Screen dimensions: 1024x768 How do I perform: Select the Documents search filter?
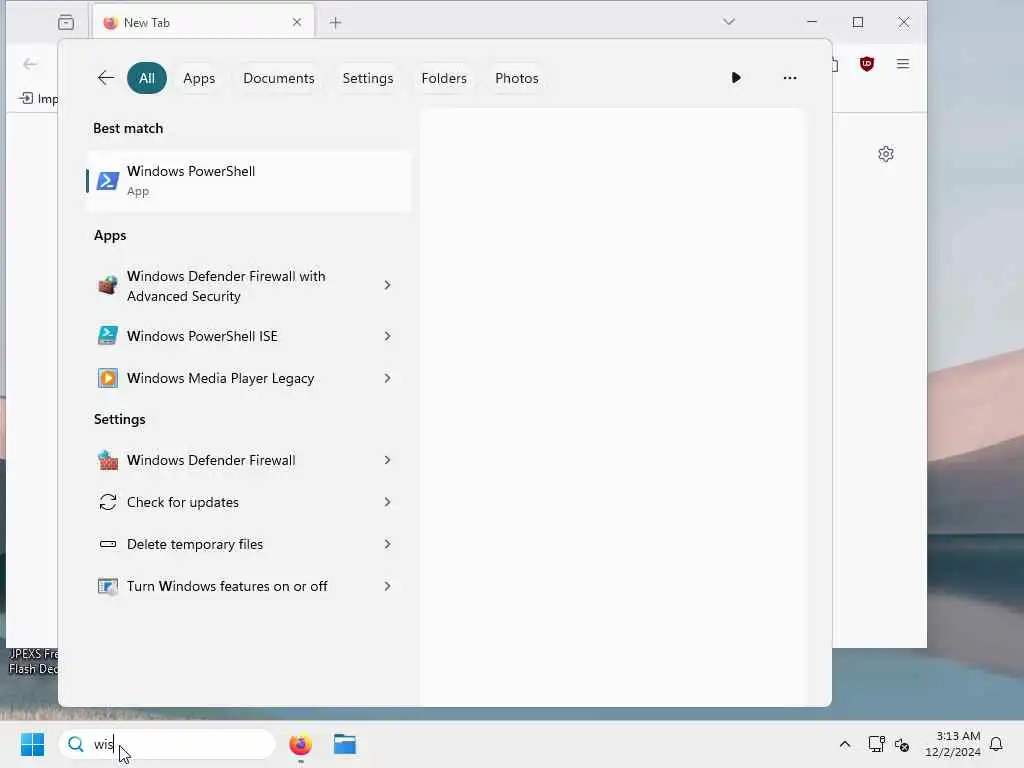(279, 78)
